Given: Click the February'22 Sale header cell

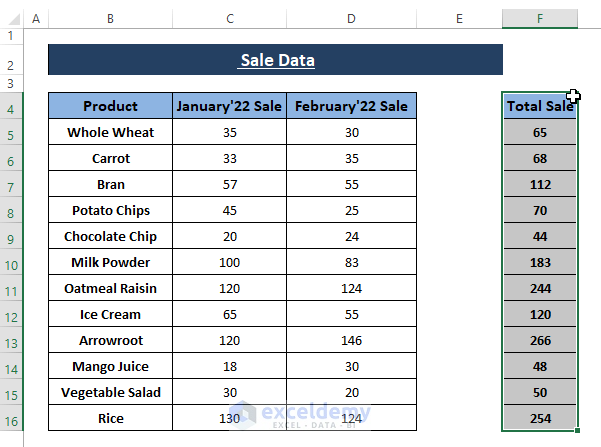Looking at the screenshot, I should [x=351, y=107].
